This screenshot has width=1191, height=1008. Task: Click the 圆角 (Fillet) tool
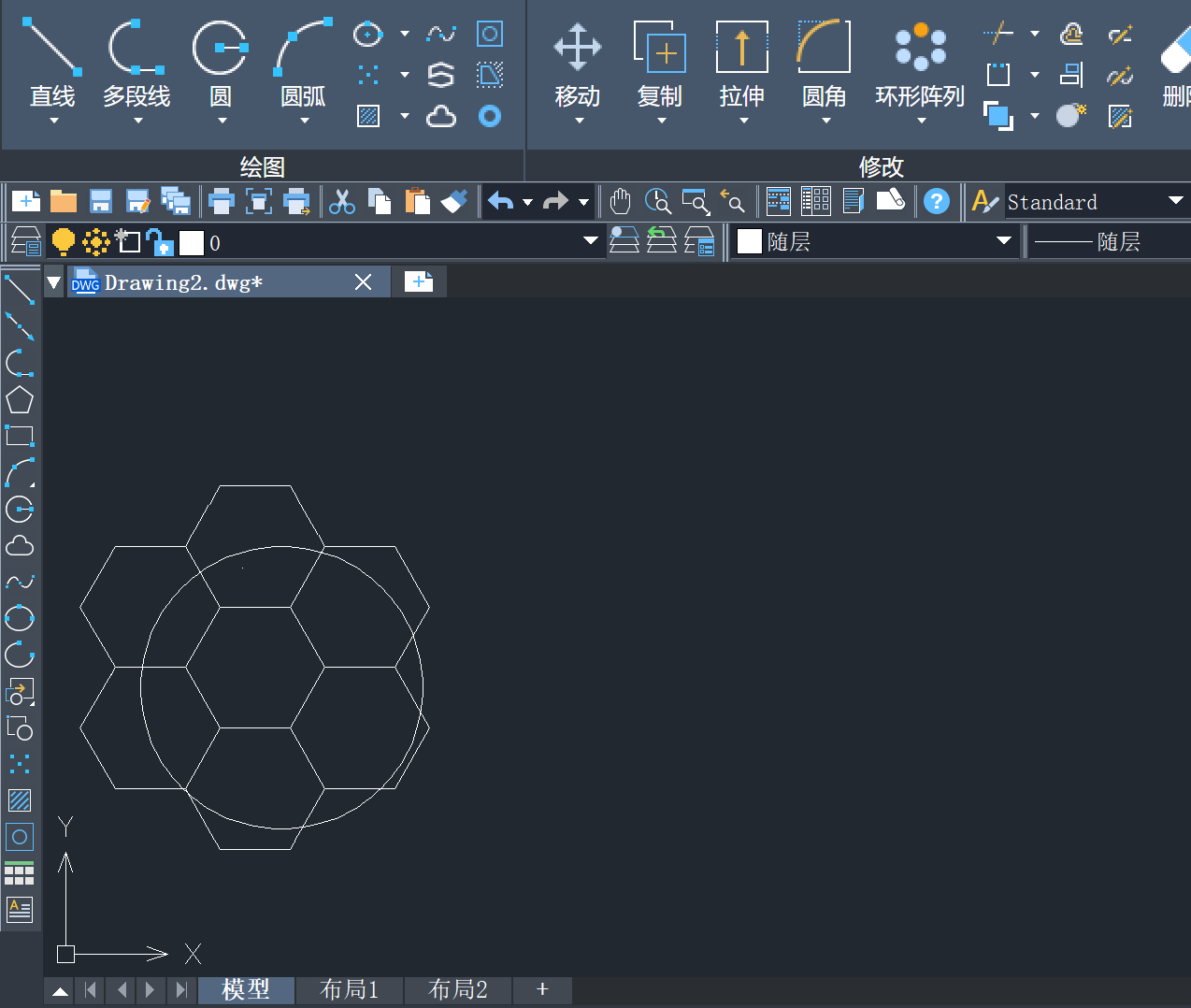coord(825,64)
